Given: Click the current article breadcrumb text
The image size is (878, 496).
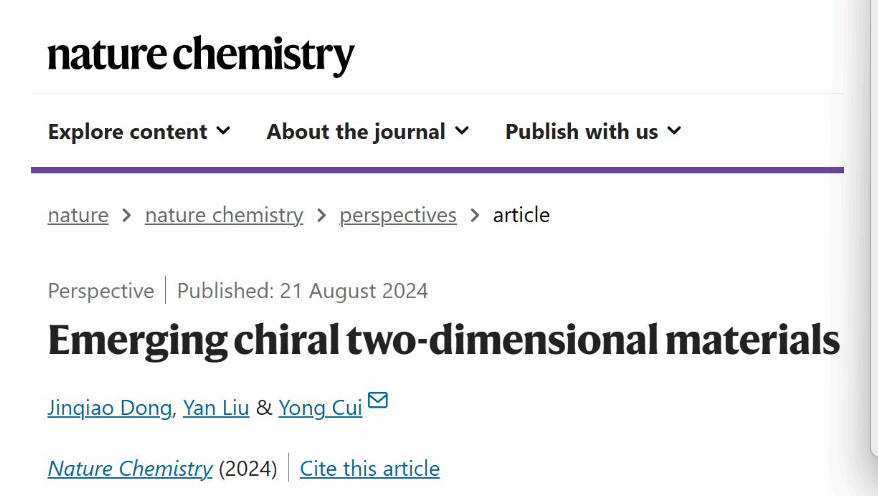Looking at the screenshot, I should [x=521, y=215].
